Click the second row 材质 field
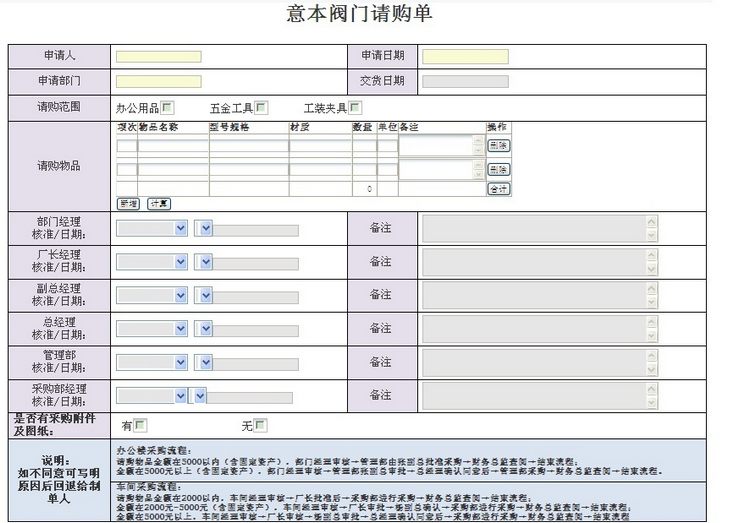This screenshot has width=750, height=523. pos(320,169)
